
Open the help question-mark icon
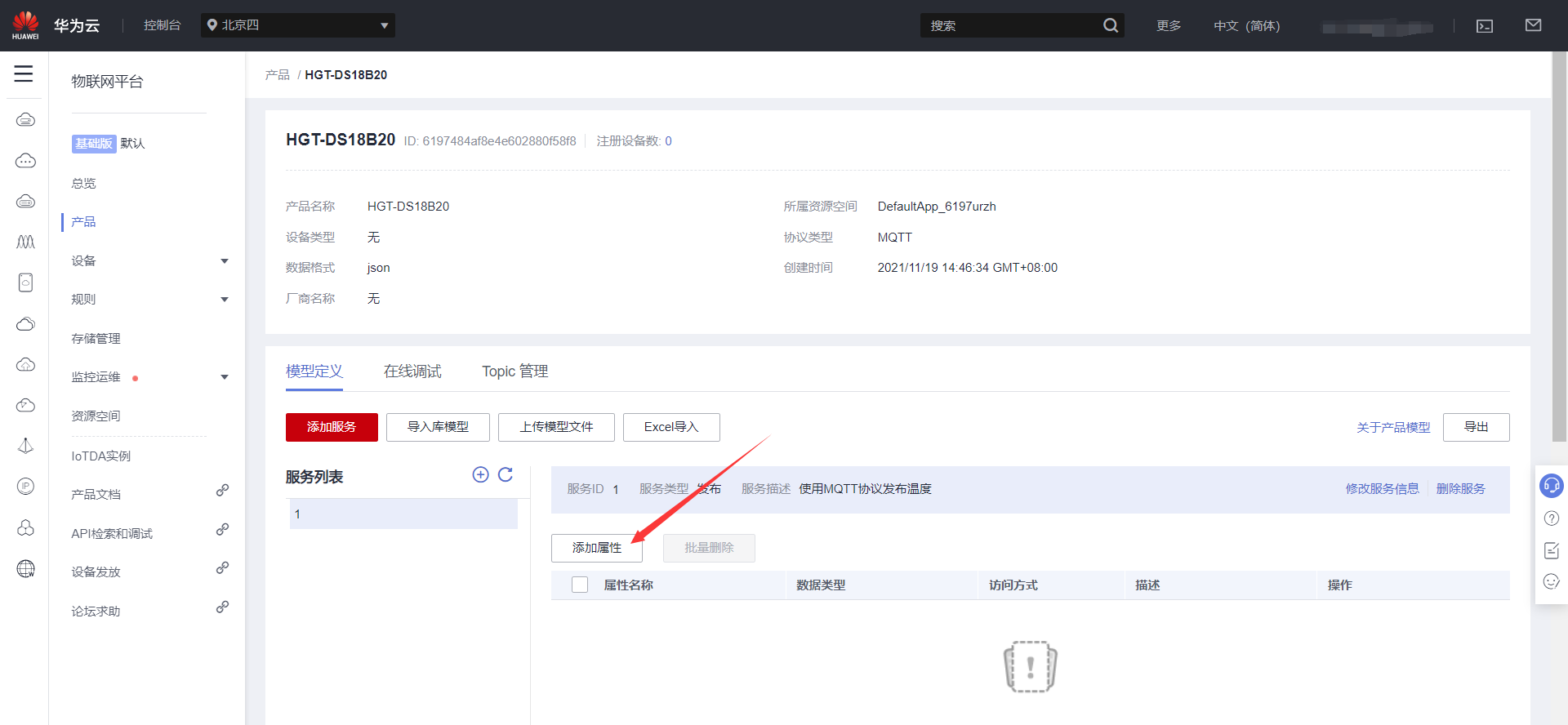click(1552, 518)
